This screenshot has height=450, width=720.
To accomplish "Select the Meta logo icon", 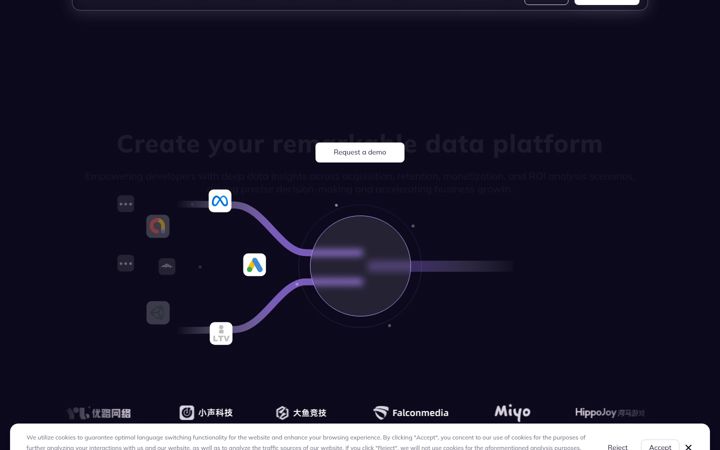I will 220,201.
